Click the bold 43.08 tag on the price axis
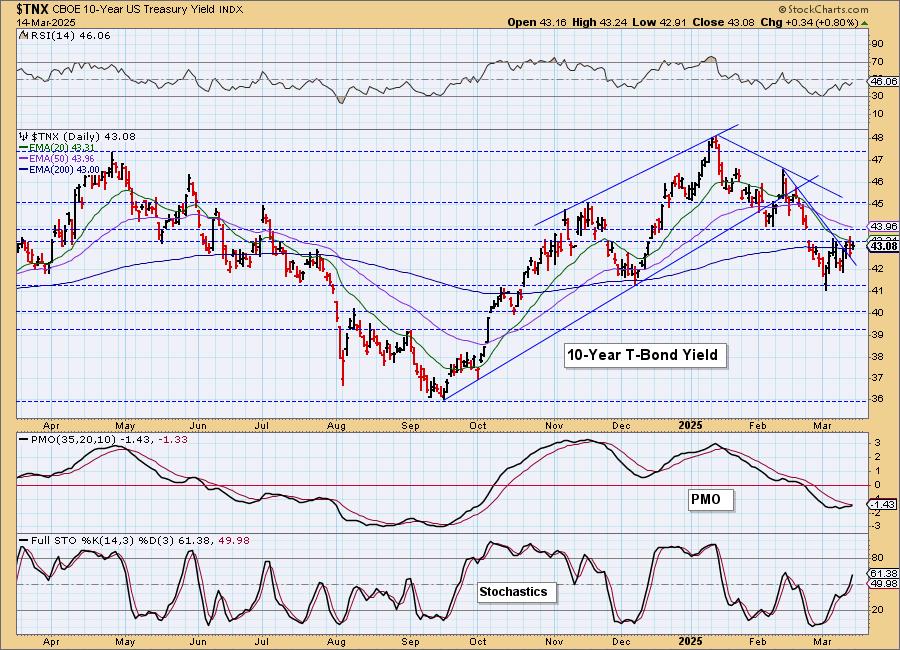Screen dimensions: 900x650 point(884,246)
